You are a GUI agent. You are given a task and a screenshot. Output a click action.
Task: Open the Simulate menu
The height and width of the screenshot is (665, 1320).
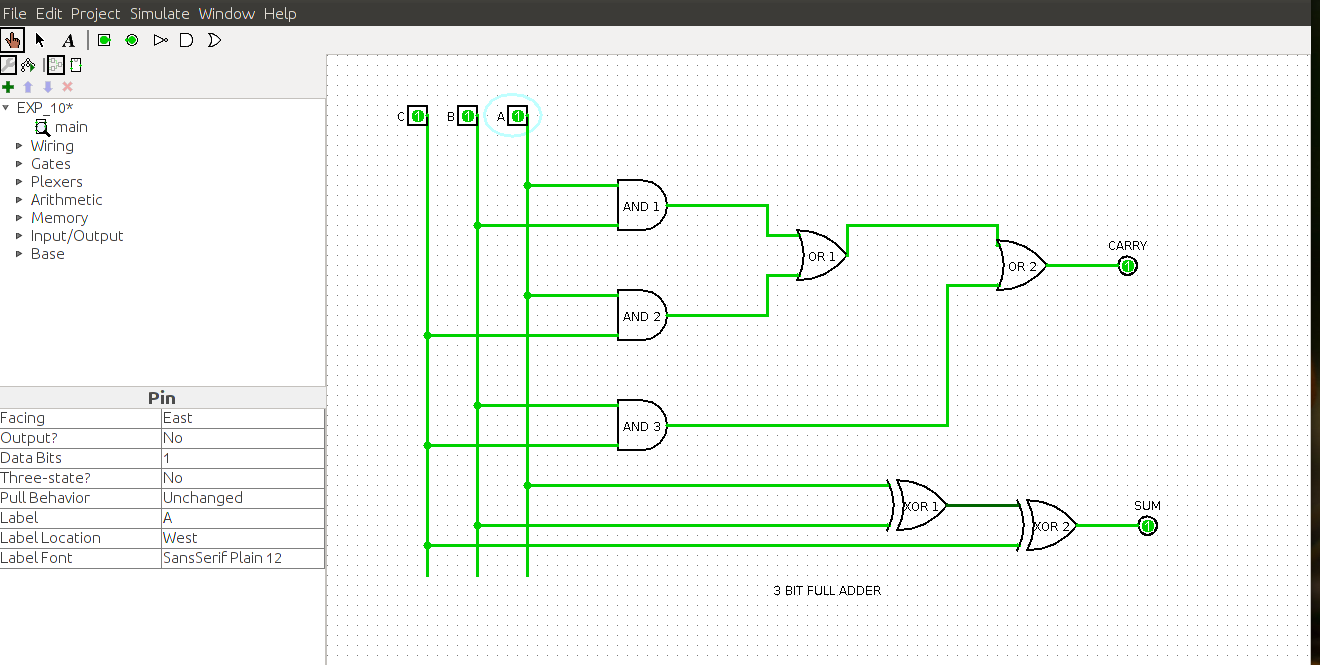[159, 13]
